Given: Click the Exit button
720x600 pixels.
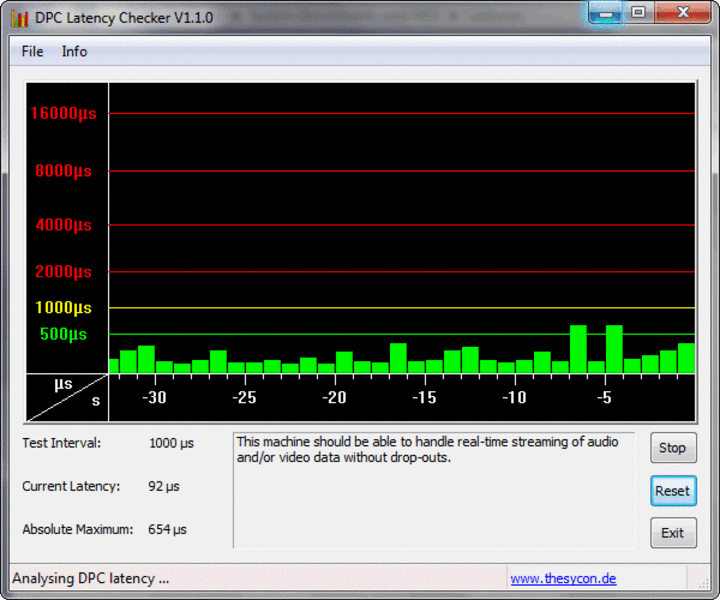Looking at the screenshot, I should pyautogui.click(x=673, y=533).
